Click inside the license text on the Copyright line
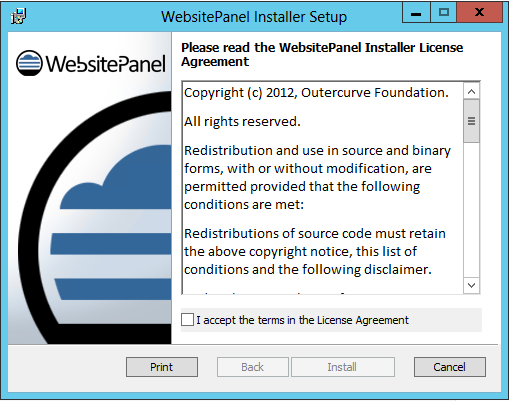509x401 pixels. pyautogui.click(x=316, y=93)
